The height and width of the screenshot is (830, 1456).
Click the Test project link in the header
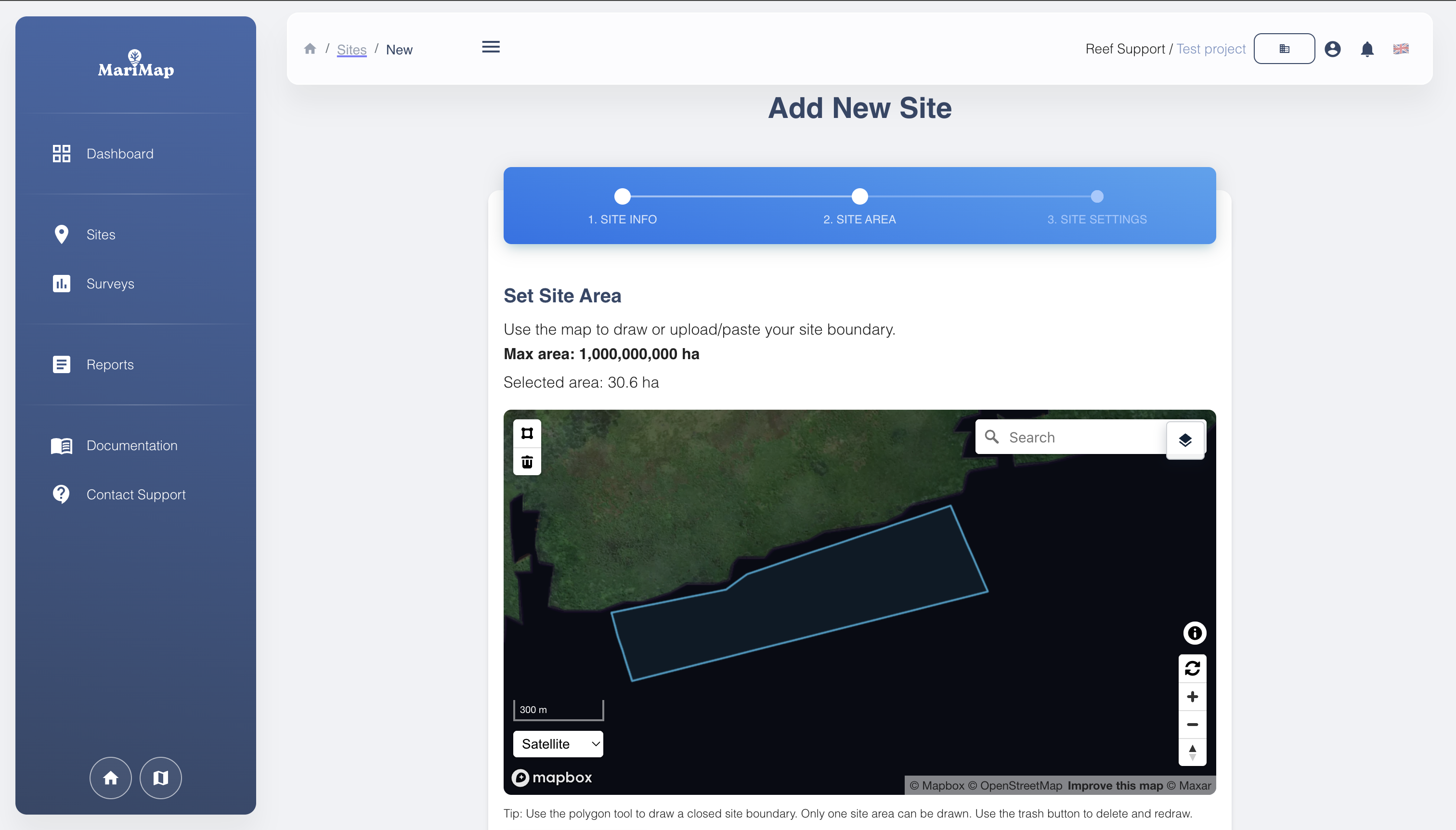tap(1210, 49)
